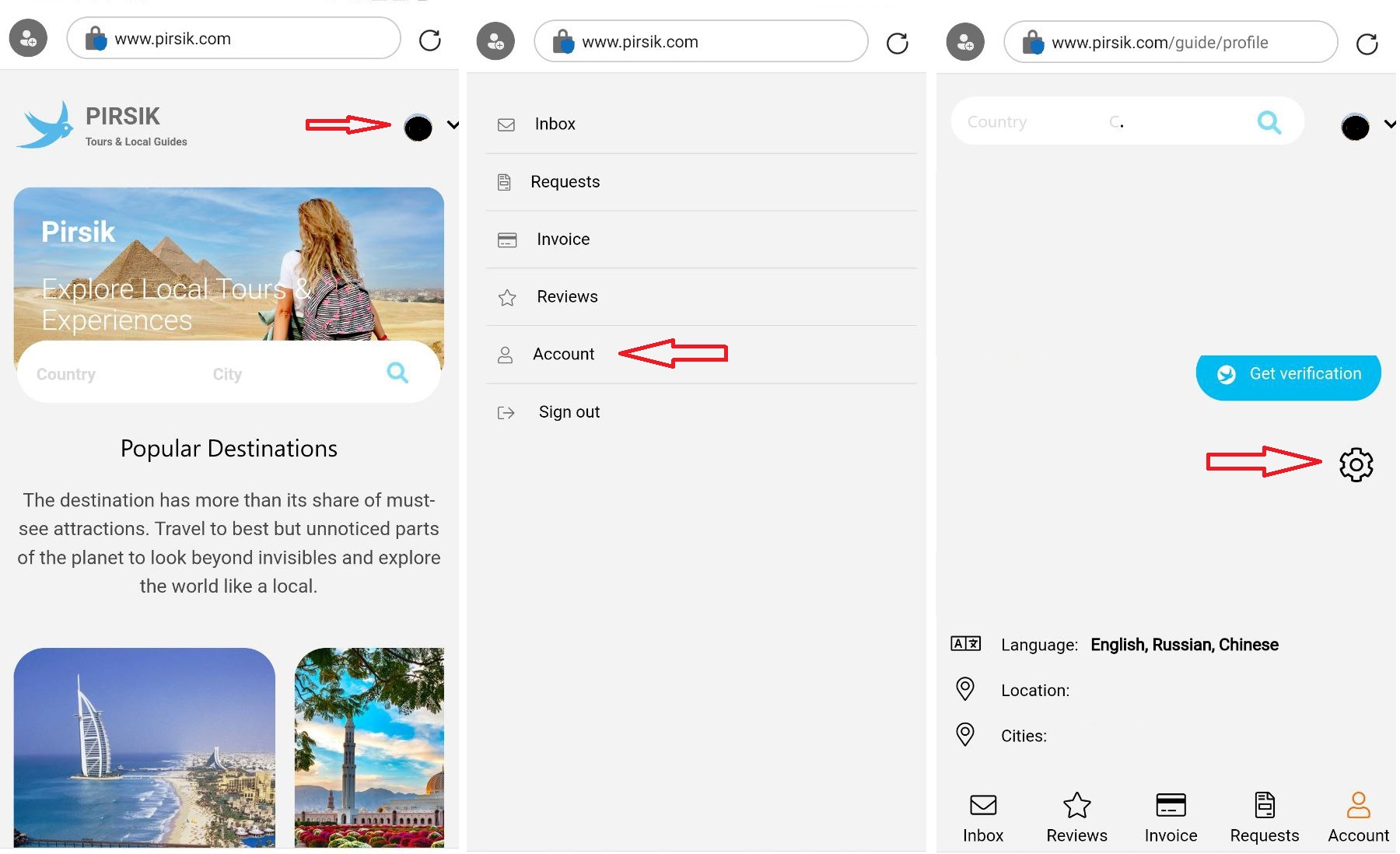Tap the search magnifier in the Country field
This screenshot has width=1400, height=854.
click(1269, 121)
